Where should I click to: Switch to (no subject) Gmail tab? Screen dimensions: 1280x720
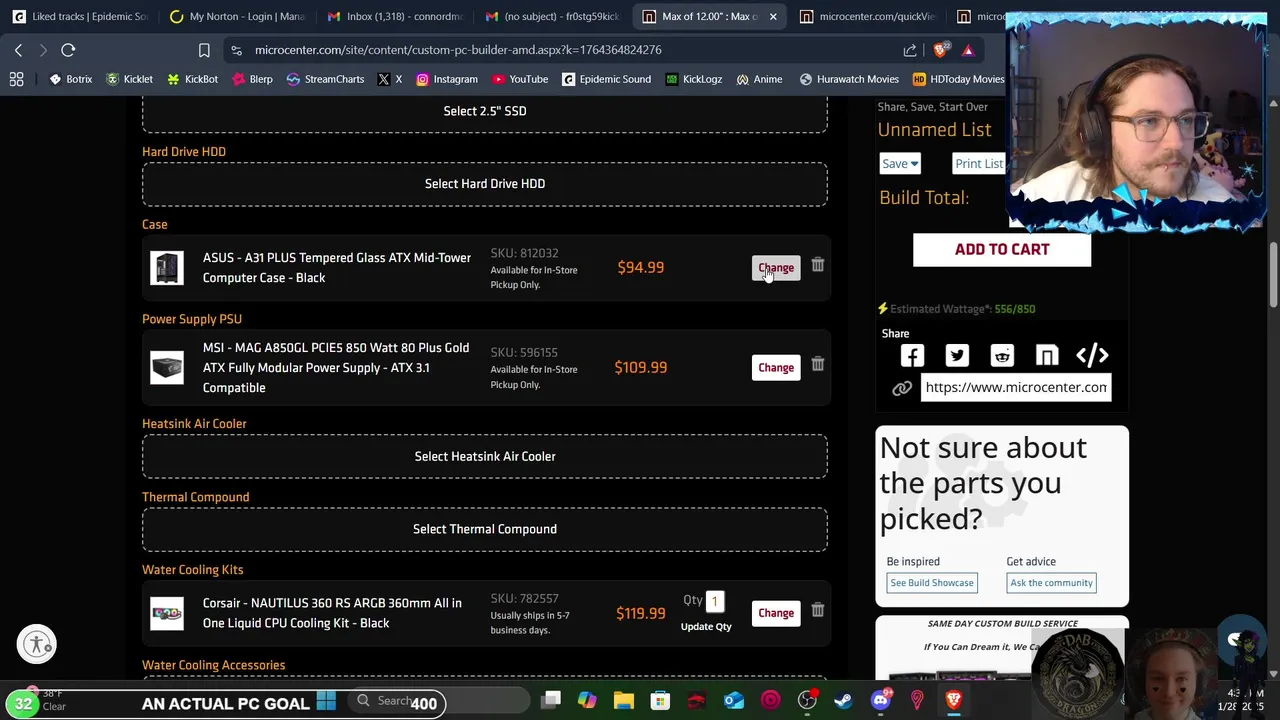click(552, 16)
